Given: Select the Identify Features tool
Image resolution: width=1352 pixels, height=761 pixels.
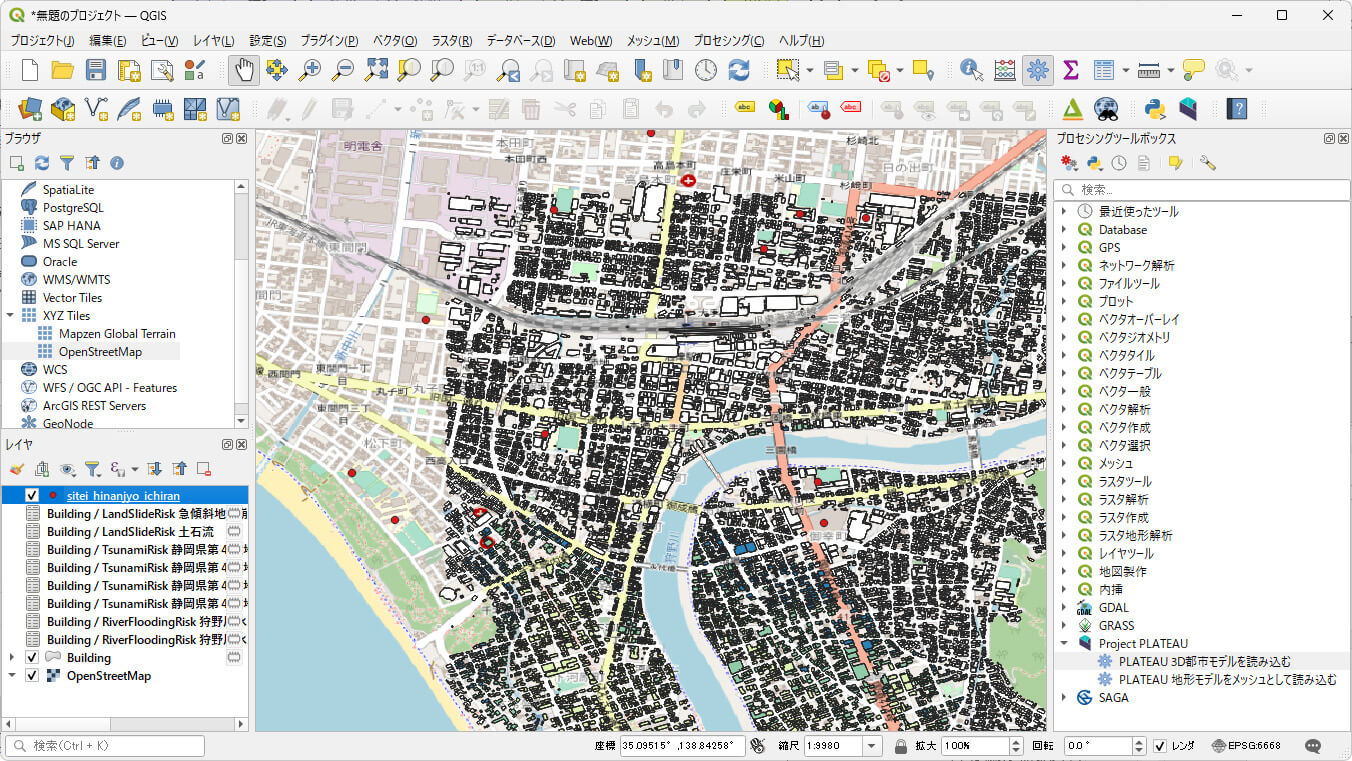Looking at the screenshot, I should 971,70.
